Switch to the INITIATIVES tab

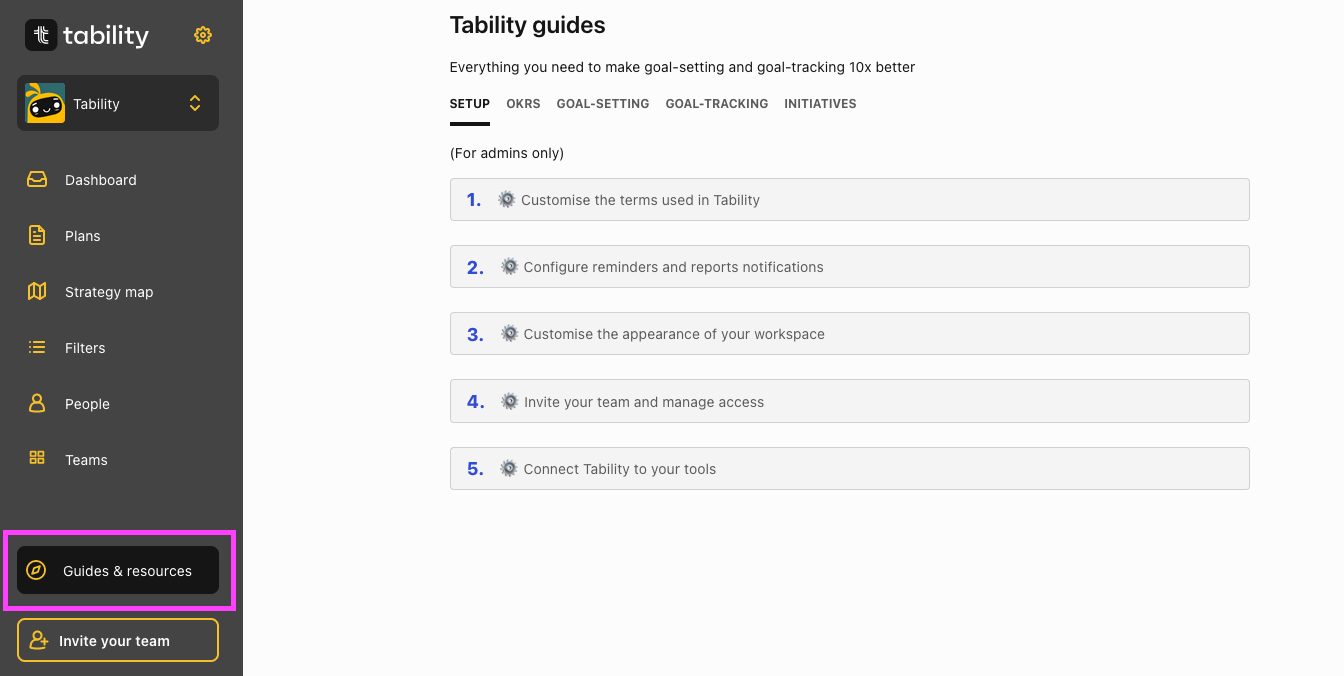pyautogui.click(x=820, y=104)
